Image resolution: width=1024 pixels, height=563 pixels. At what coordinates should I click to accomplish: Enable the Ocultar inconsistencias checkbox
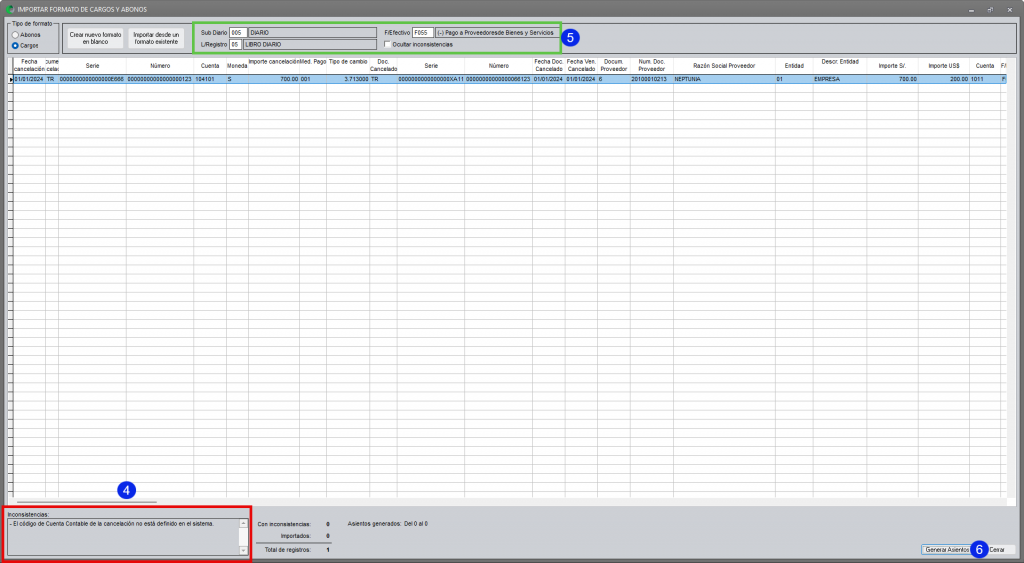(x=387, y=44)
